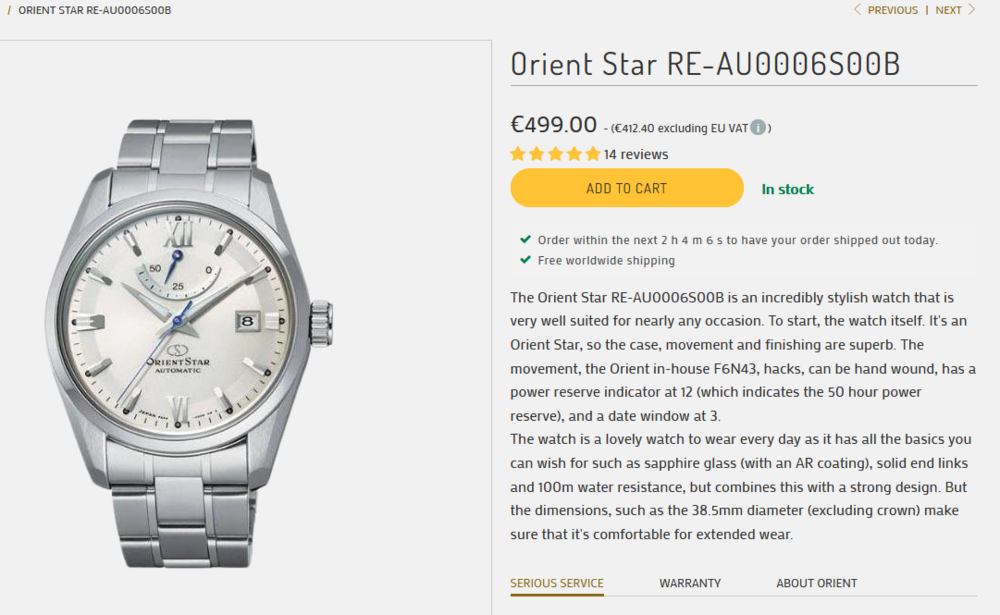Switch to the Warranty tab

tap(690, 583)
